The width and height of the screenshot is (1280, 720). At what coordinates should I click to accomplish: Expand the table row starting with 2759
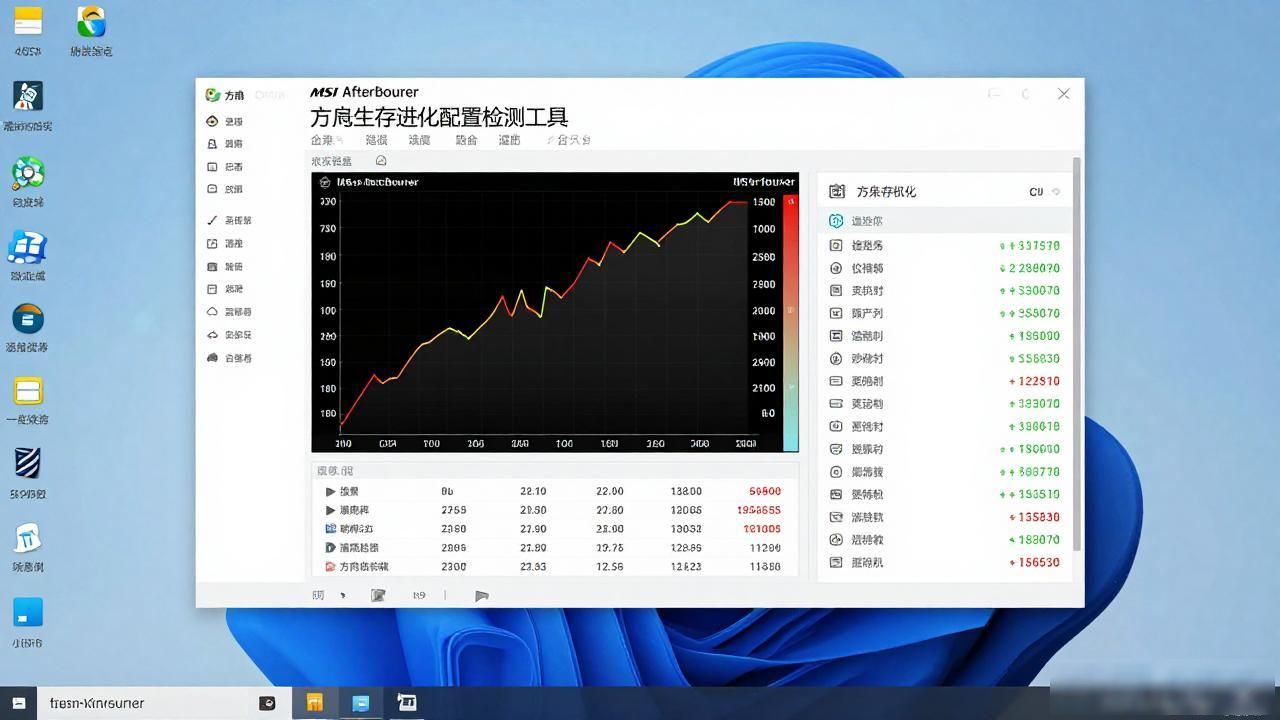pos(331,510)
